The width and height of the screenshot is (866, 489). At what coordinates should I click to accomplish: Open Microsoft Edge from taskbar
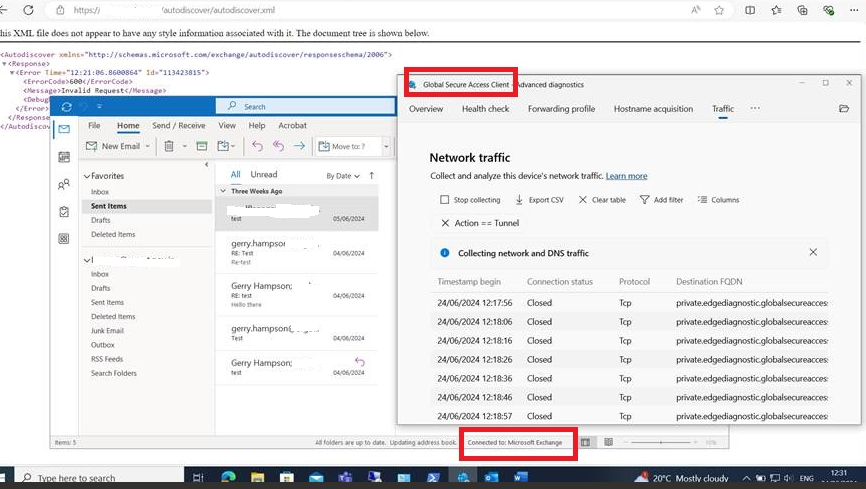coord(228,477)
